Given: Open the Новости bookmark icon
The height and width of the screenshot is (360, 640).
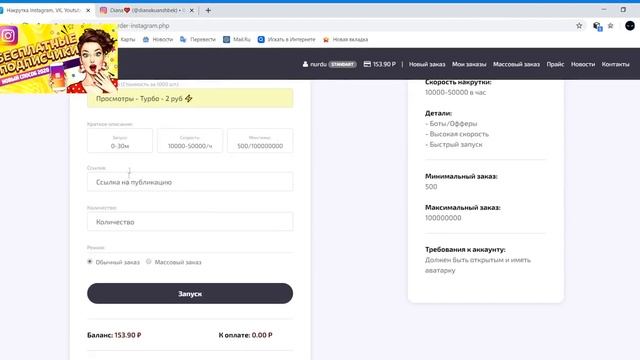Looking at the screenshot, I should pyautogui.click(x=146, y=40).
